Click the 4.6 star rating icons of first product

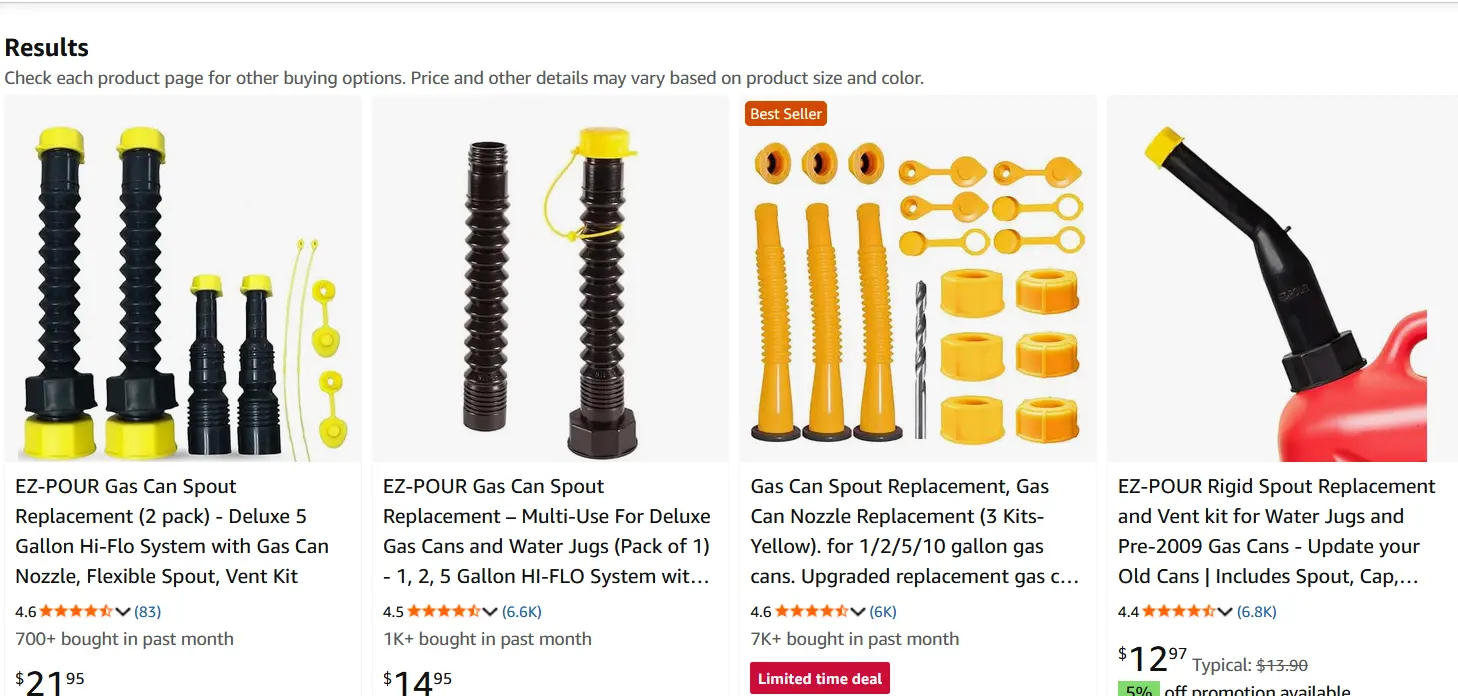[x=77, y=611]
